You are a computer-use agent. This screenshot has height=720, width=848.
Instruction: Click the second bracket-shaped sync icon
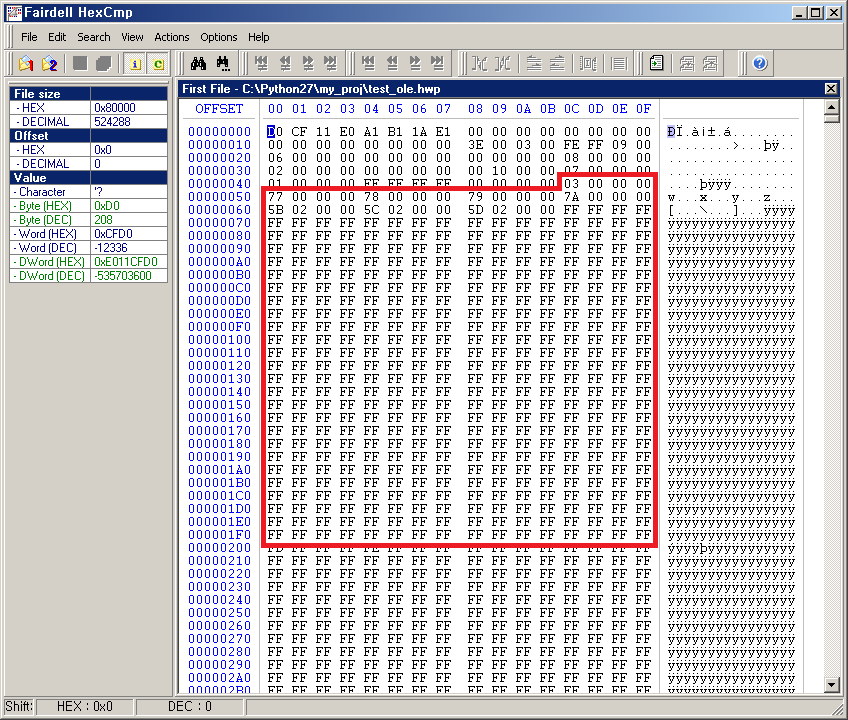point(502,64)
